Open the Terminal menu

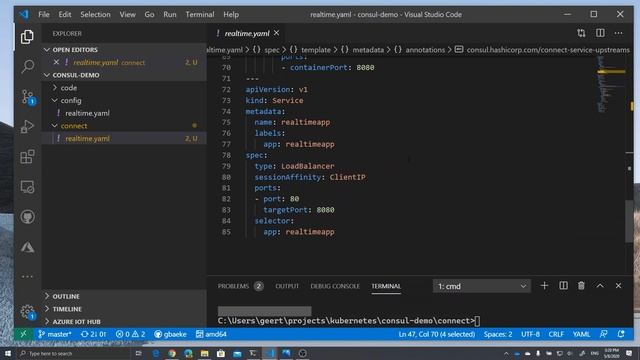[x=200, y=14]
